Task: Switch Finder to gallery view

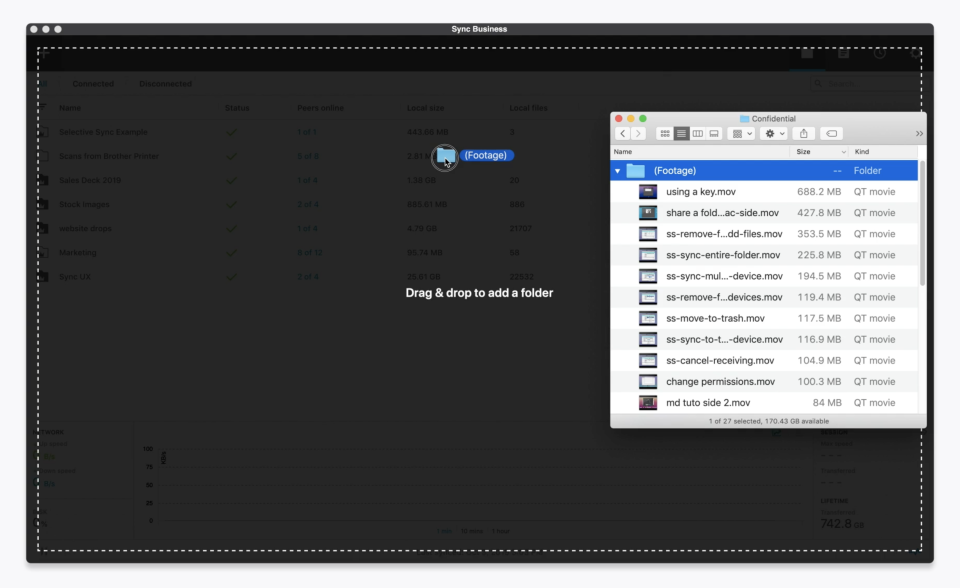Action: point(713,133)
